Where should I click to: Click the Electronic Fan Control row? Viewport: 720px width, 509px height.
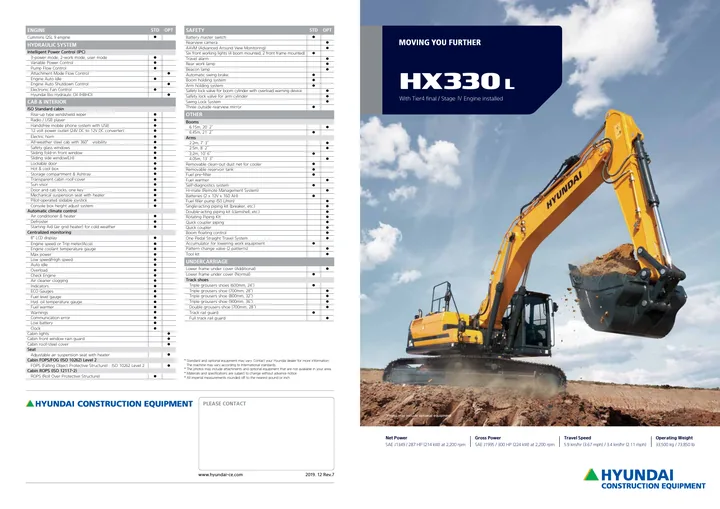(x=101, y=90)
